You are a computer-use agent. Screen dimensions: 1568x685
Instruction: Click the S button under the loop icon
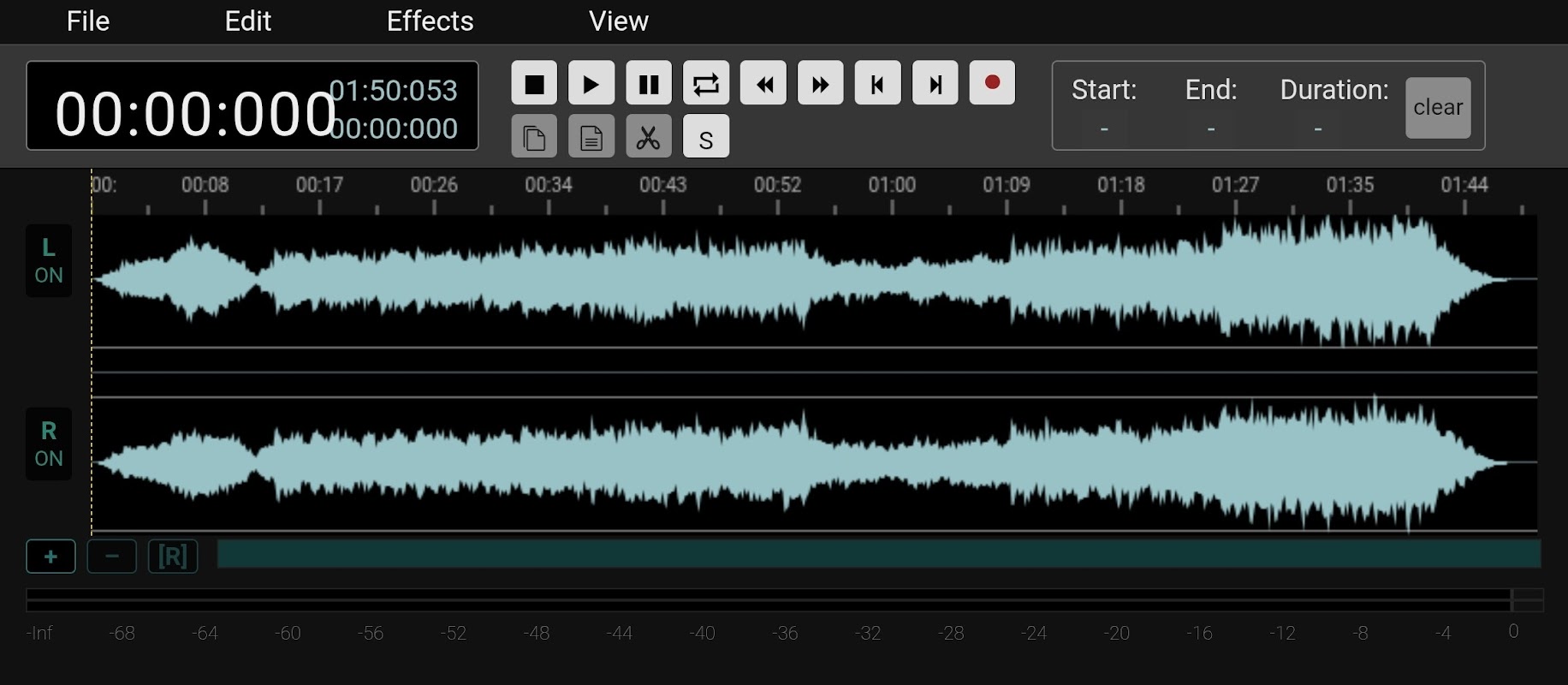tap(706, 137)
